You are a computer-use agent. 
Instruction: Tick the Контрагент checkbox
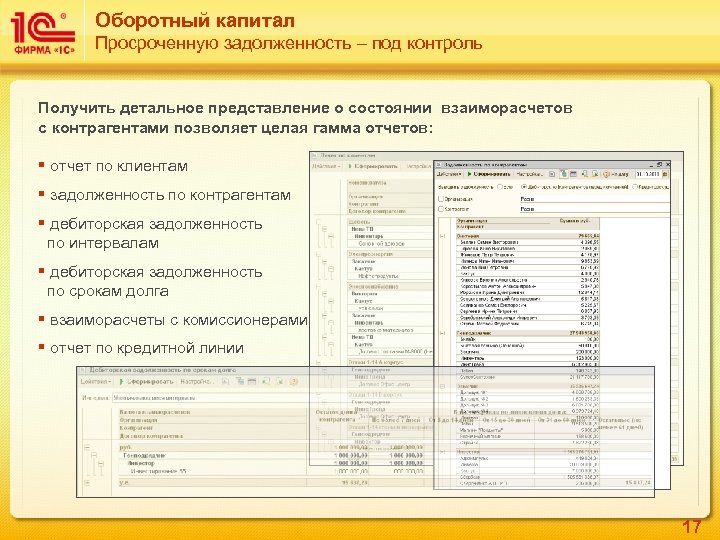pyautogui.click(x=441, y=209)
